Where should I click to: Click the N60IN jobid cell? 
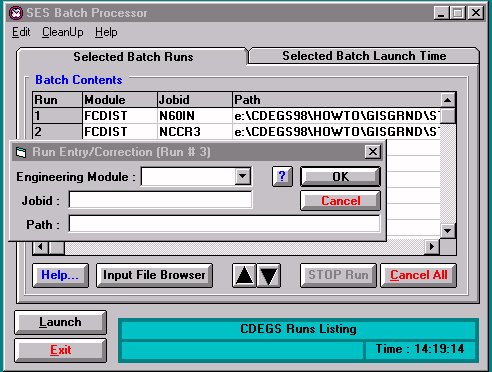(x=195, y=116)
